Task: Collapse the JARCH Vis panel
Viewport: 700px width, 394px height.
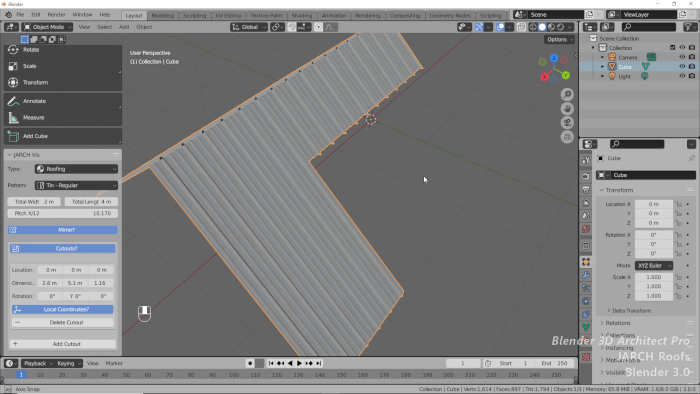Action: tap(10, 155)
